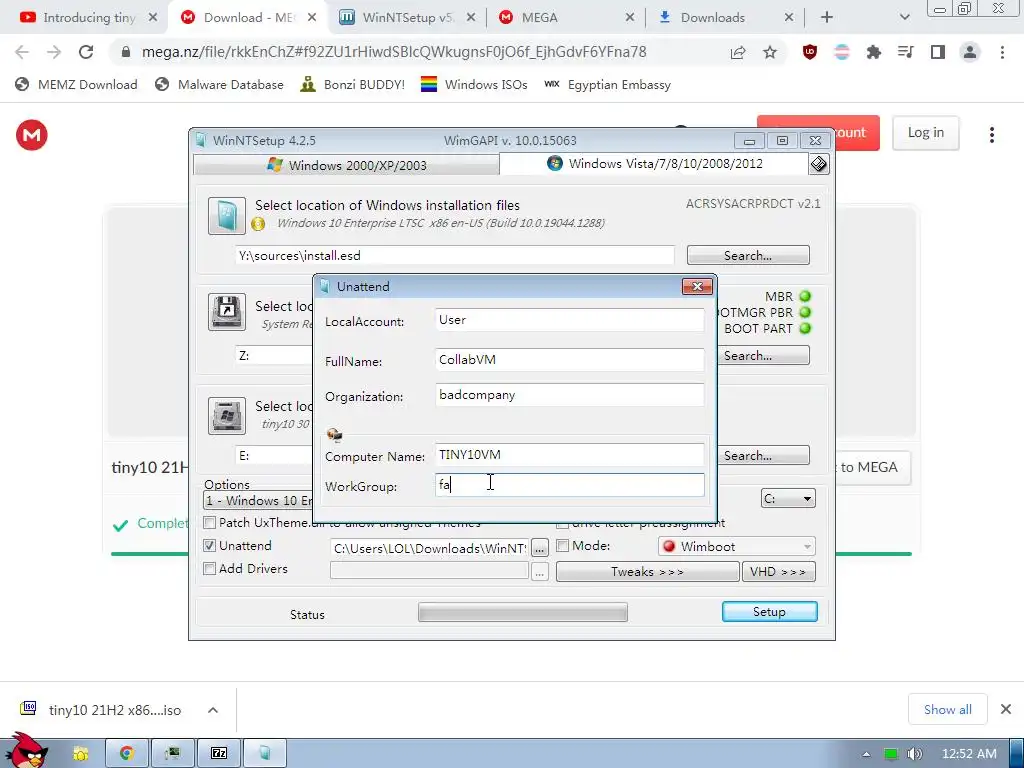Go back to previous page in Chrome

click(22, 52)
